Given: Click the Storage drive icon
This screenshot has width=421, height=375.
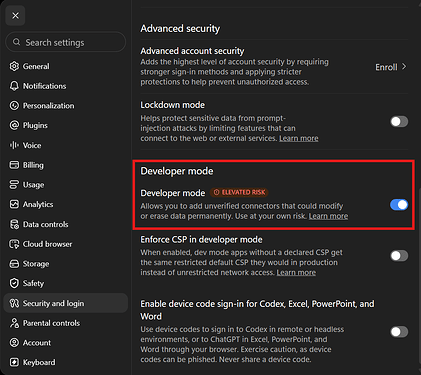Looking at the screenshot, I should (x=14, y=264).
